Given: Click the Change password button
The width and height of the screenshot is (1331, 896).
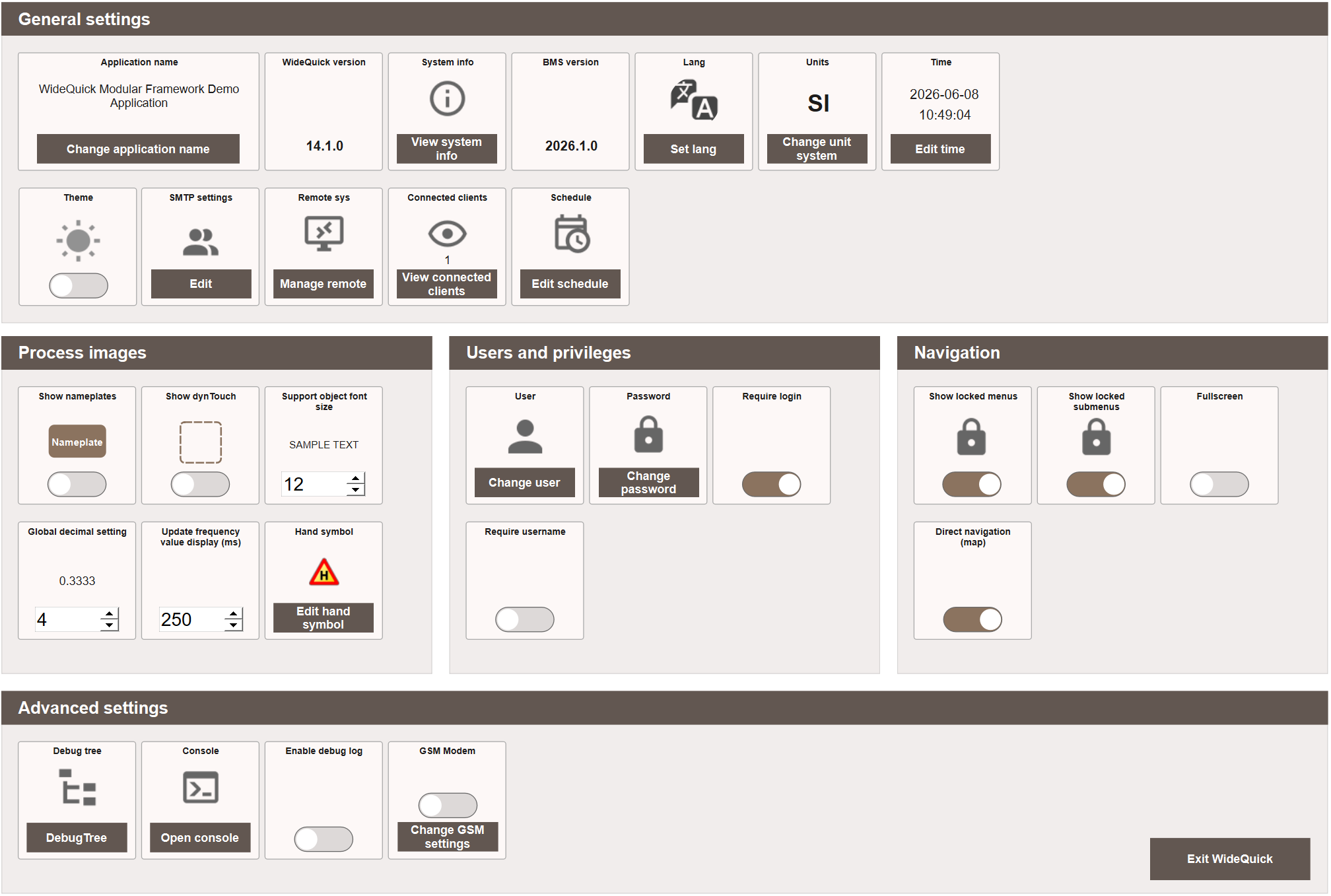Looking at the screenshot, I should click(x=648, y=482).
